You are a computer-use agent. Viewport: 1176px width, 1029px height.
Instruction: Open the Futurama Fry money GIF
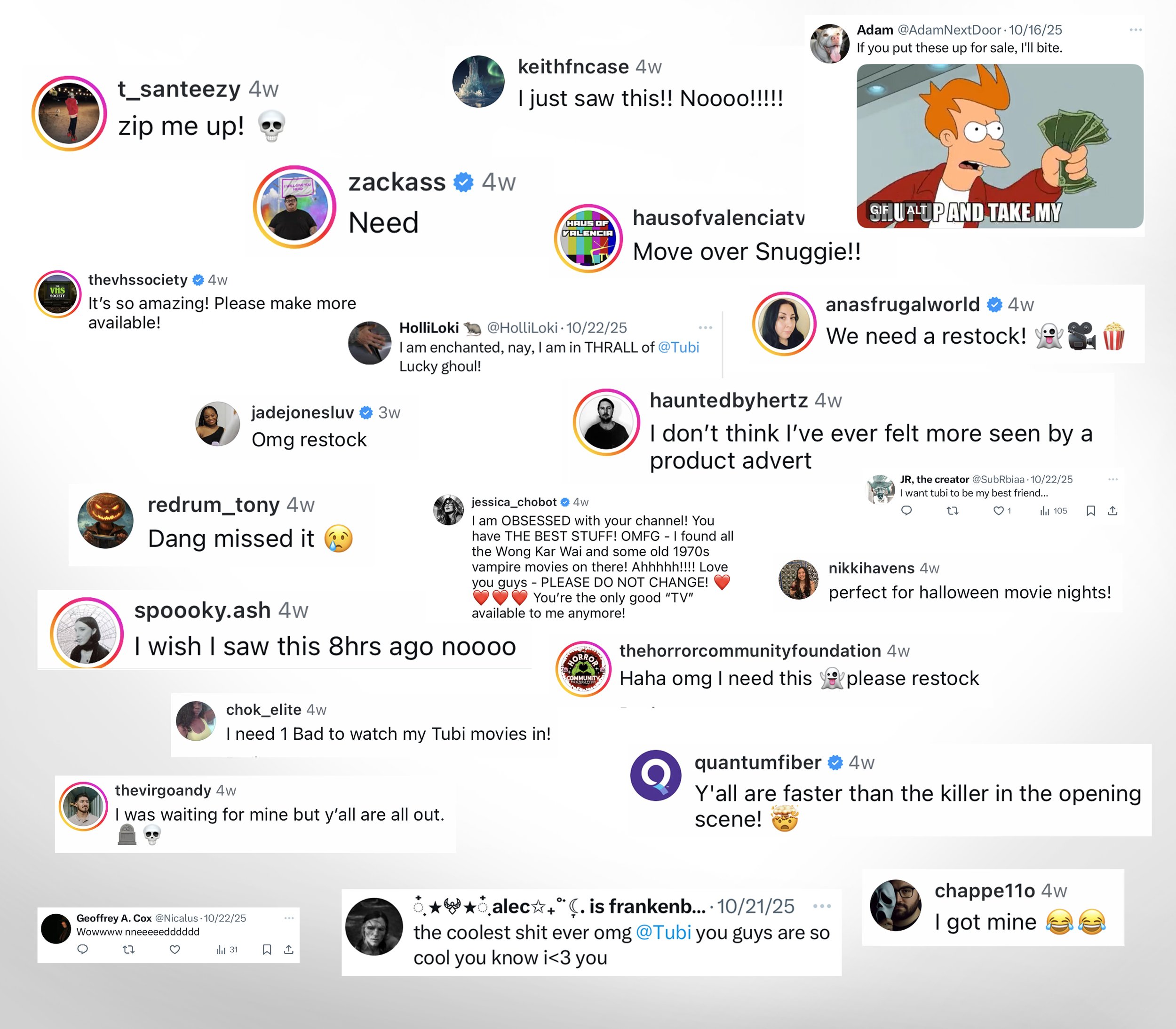pos(1000,146)
